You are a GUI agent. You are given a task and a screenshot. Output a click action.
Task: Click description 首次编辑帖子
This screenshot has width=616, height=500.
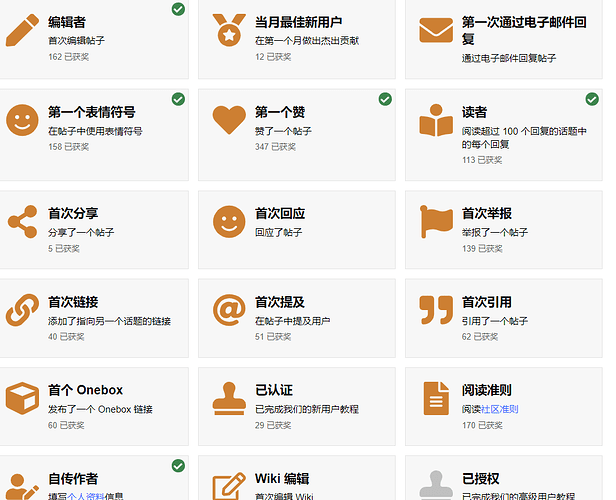(76, 40)
